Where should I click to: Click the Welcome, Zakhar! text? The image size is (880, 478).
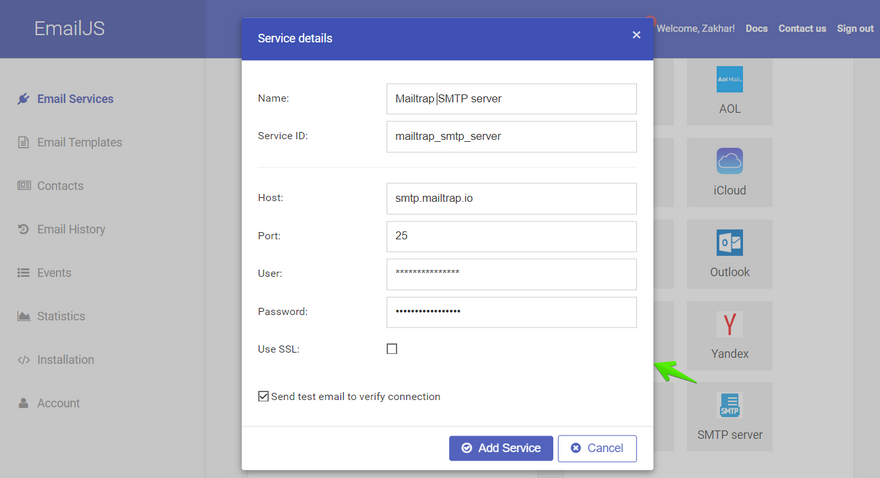coord(695,29)
